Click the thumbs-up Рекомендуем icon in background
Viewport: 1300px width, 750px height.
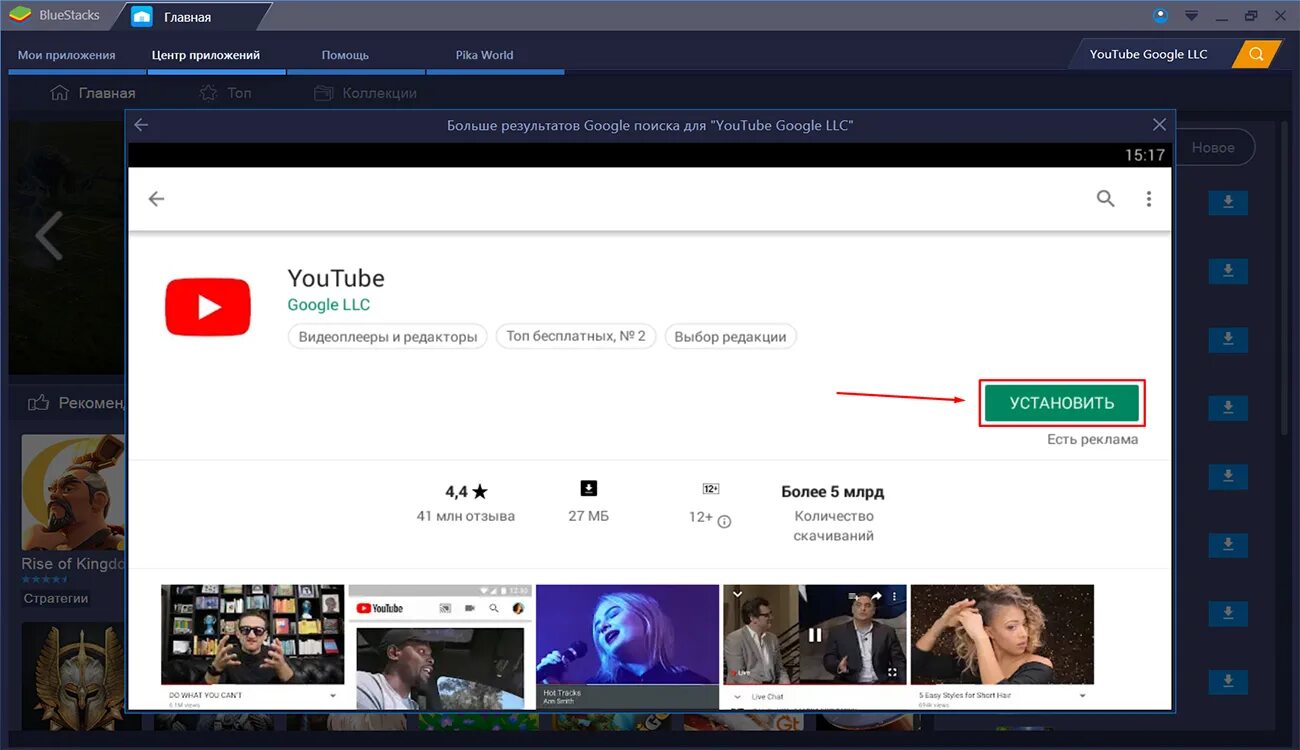click(39, 403)
